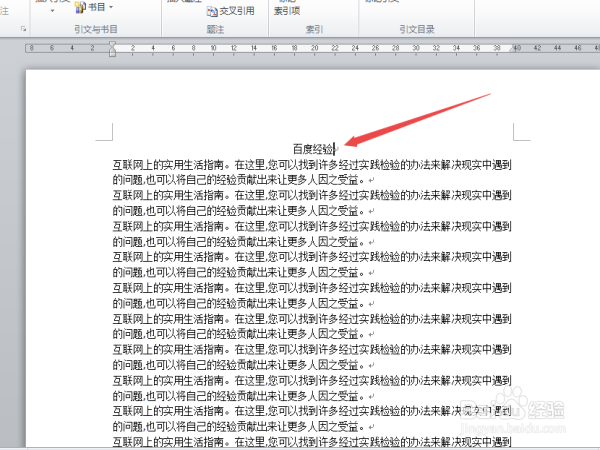Click the horizontal ruler at mark 20
The image size is (600, 450).
pos(315,48)
